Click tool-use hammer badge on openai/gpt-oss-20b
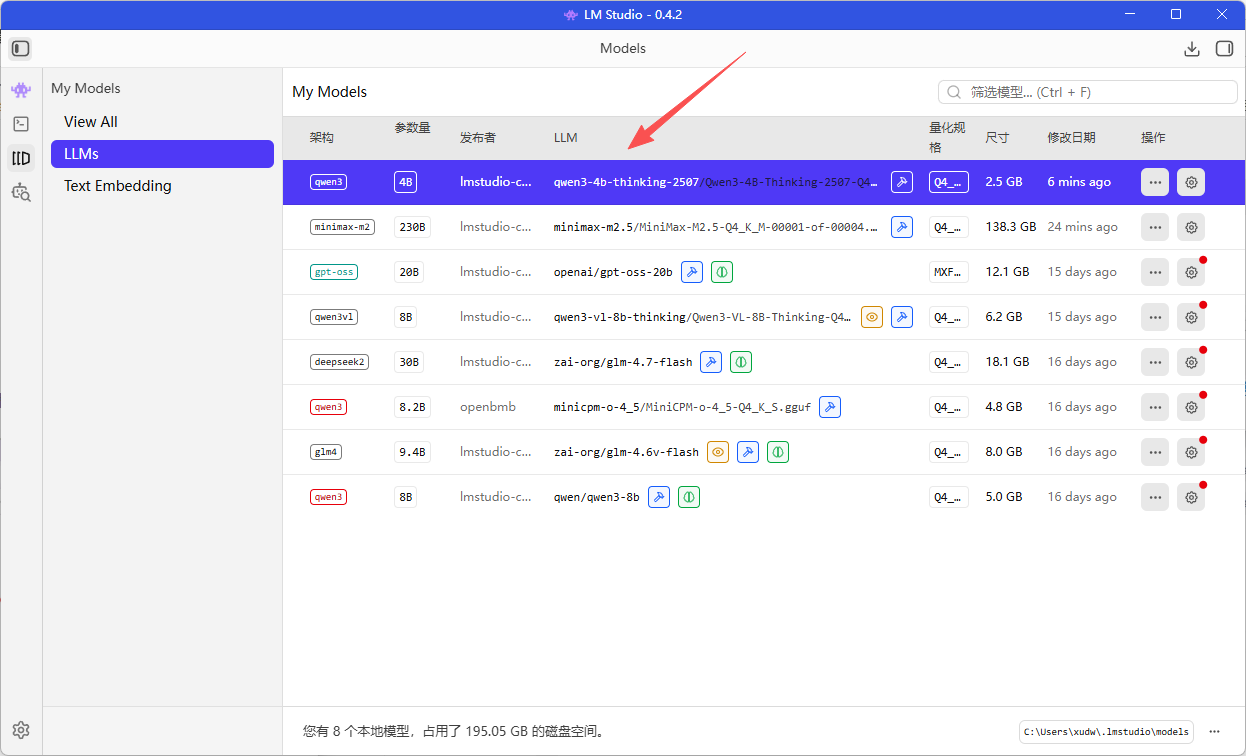Viewport: 1246px width, 756px height. tap(692, 272)
